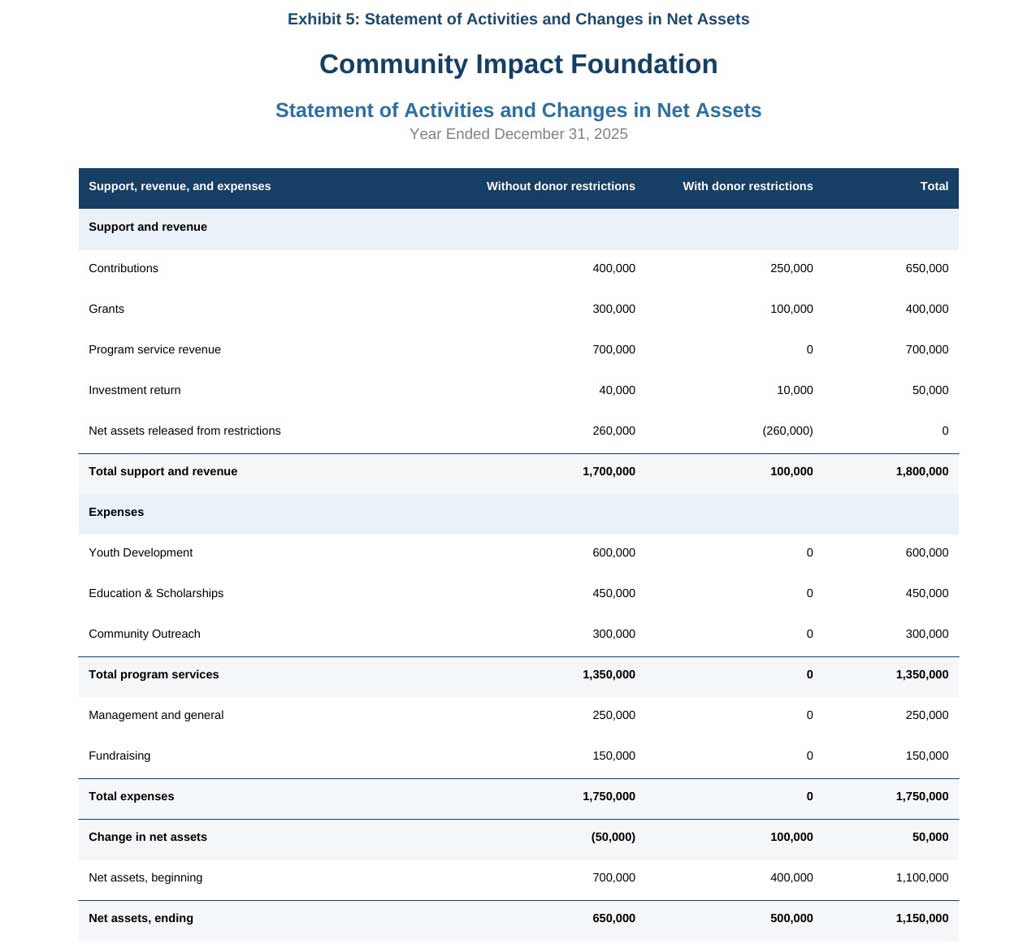1036x944 pixels.
Task: Click the 'Total' column header
Action: (x=934, y=186)
